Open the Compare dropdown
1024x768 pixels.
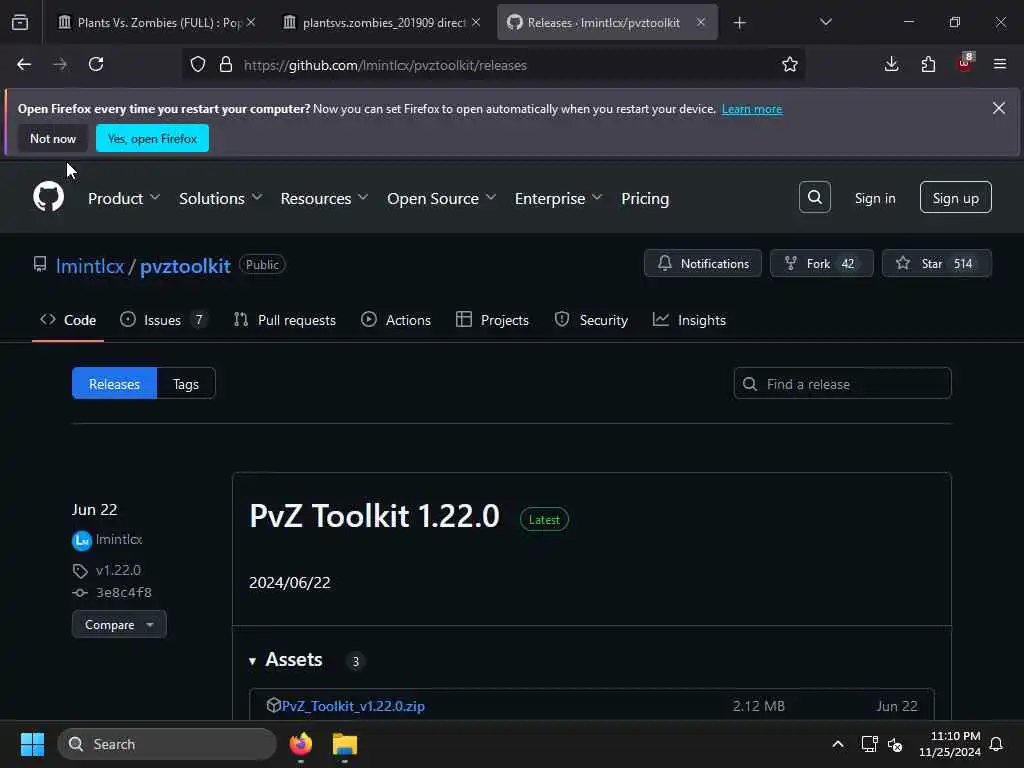119,624
